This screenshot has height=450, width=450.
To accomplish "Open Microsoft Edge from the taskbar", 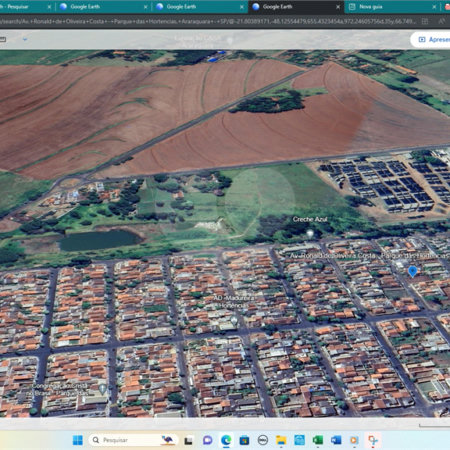I will pos(226,440).
